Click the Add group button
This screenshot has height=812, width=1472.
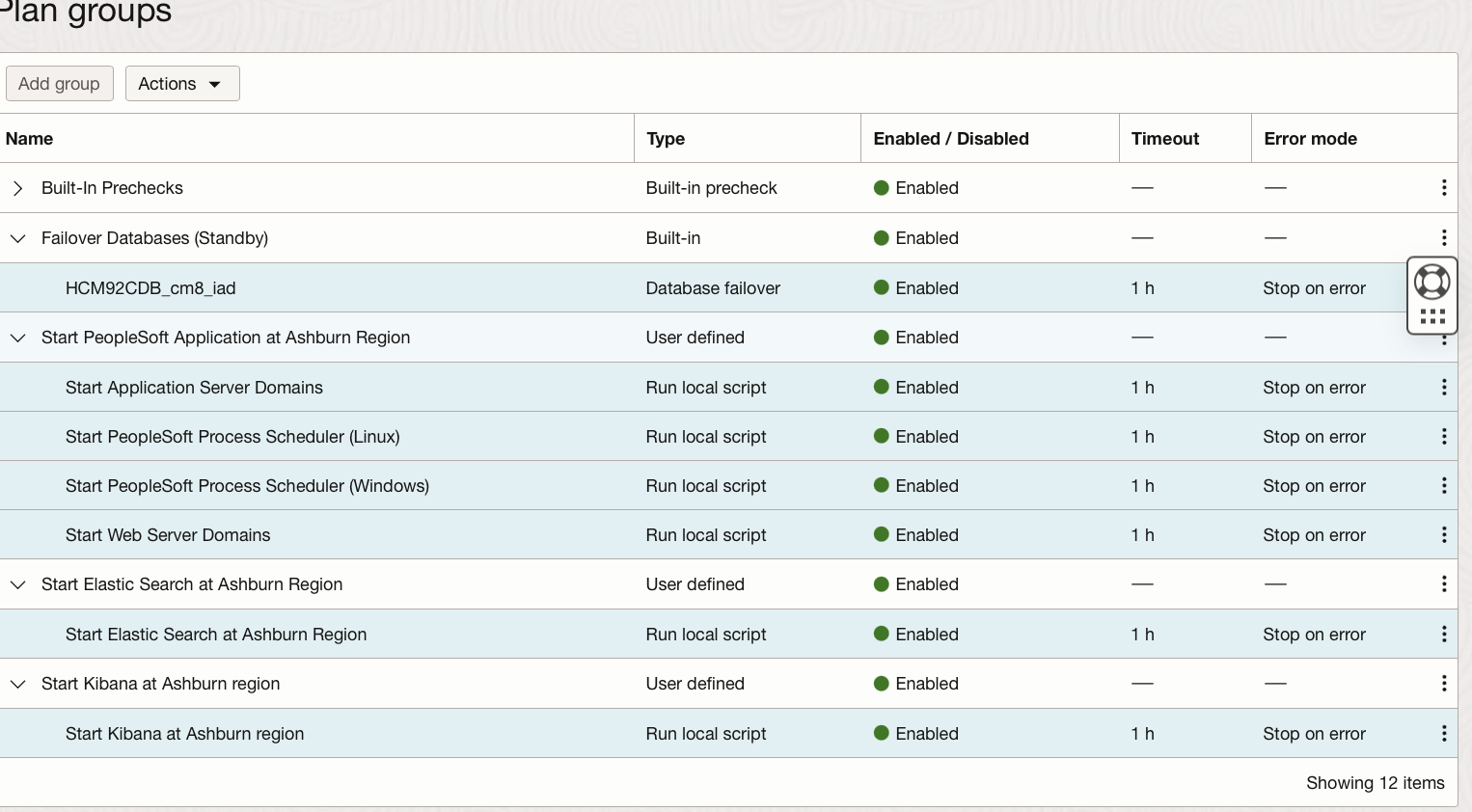pos(59,84)
